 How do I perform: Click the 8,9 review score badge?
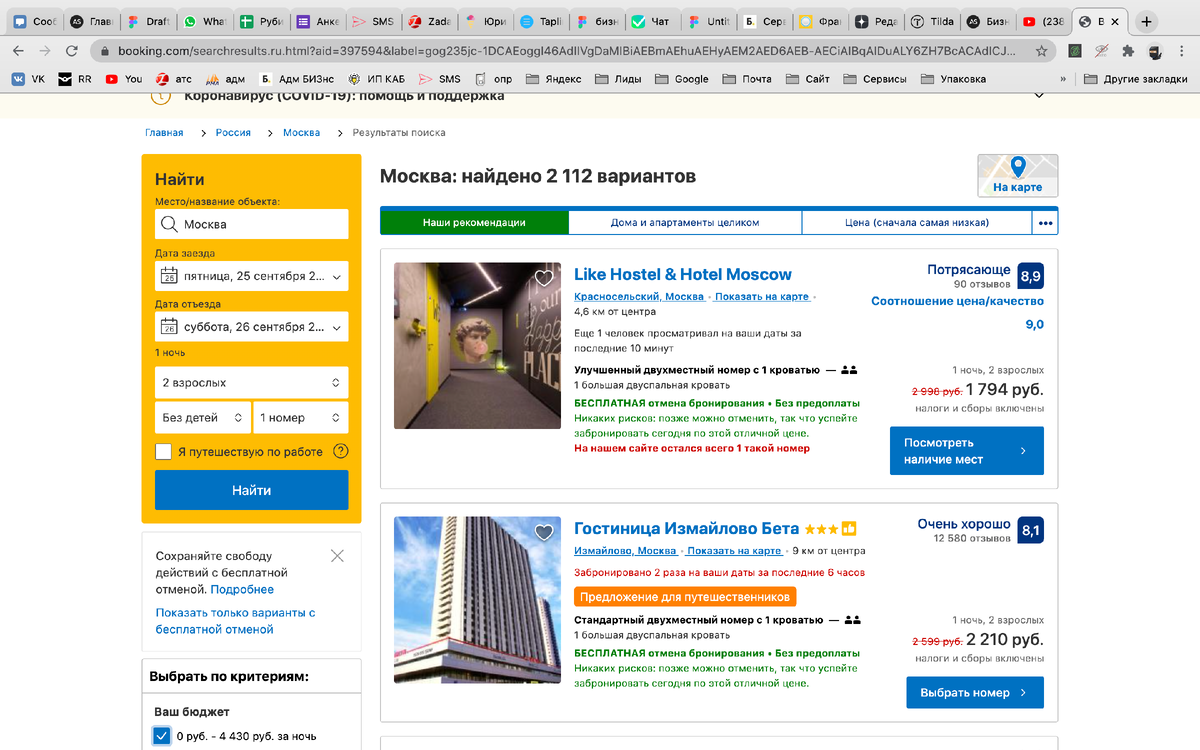pos(1030,276)
